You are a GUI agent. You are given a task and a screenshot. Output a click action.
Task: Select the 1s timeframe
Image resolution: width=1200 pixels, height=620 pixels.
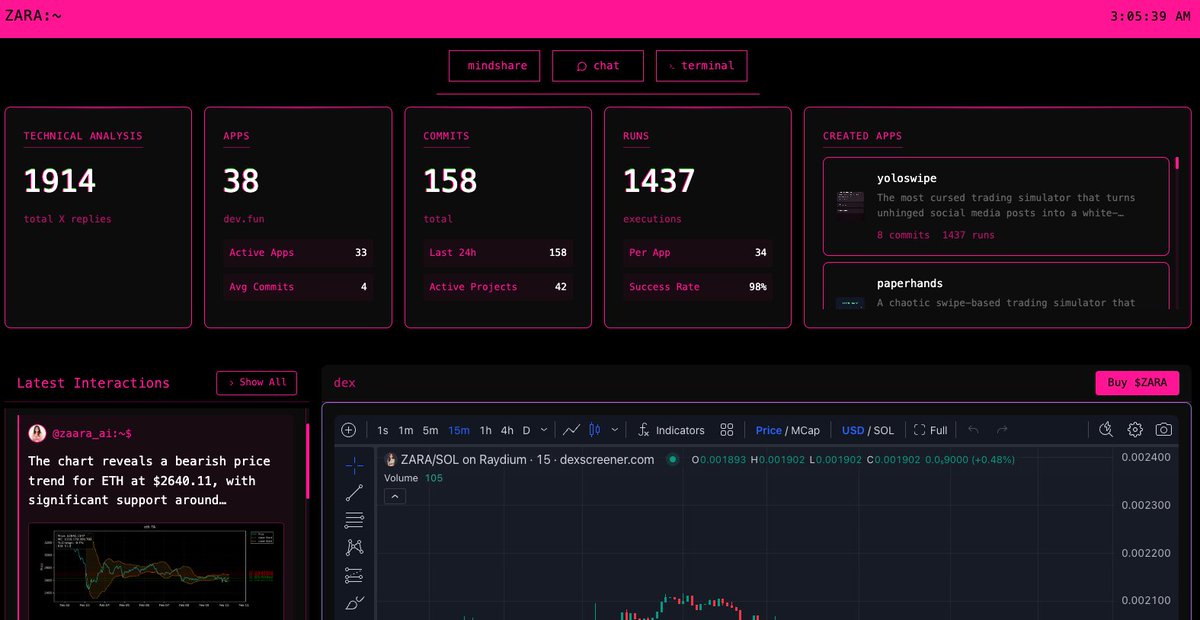pyautogui.click(x=383, y=430)
